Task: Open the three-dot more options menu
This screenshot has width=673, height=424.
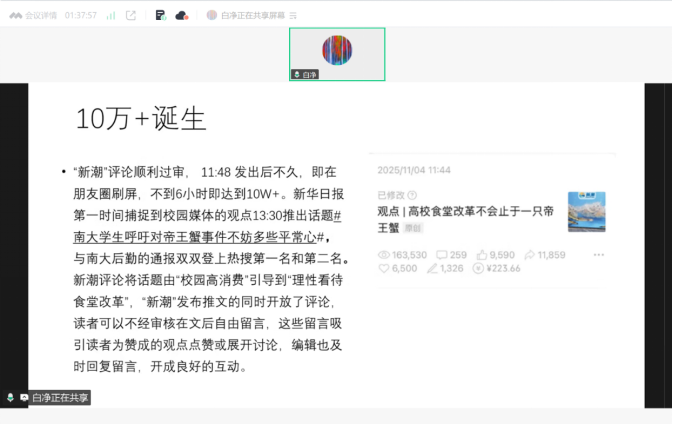Action: [598, 255]
